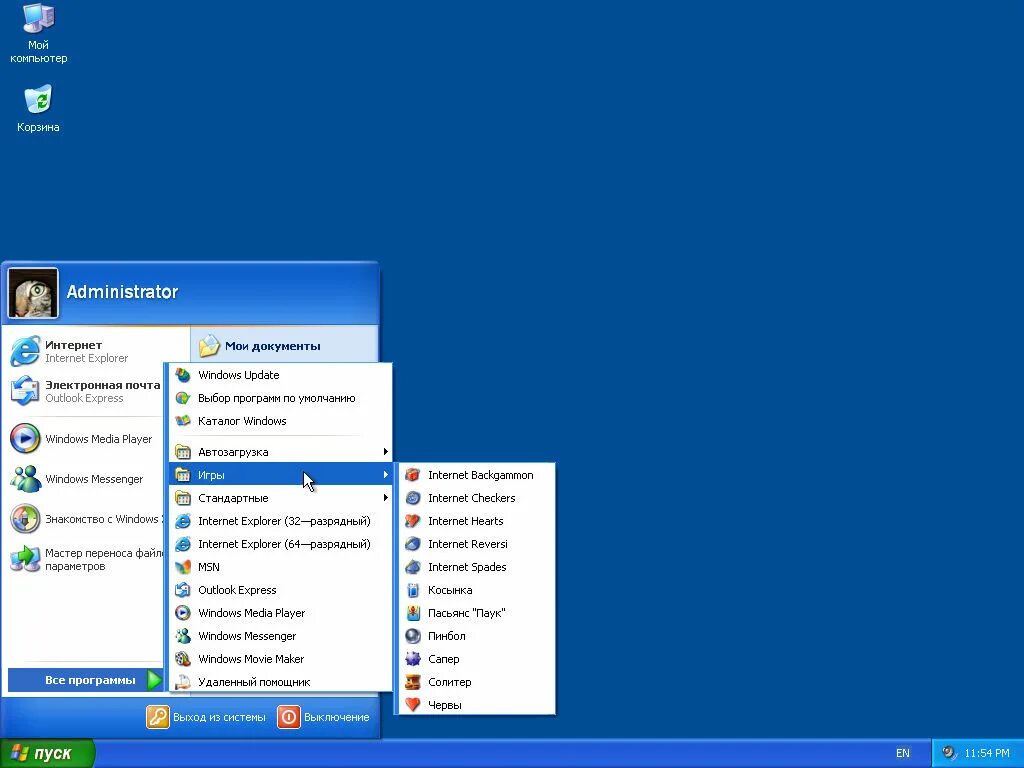Open Windows Media Player in recent list
Image resolution: width=1024 pixels, height=768 pixels.
84,439
